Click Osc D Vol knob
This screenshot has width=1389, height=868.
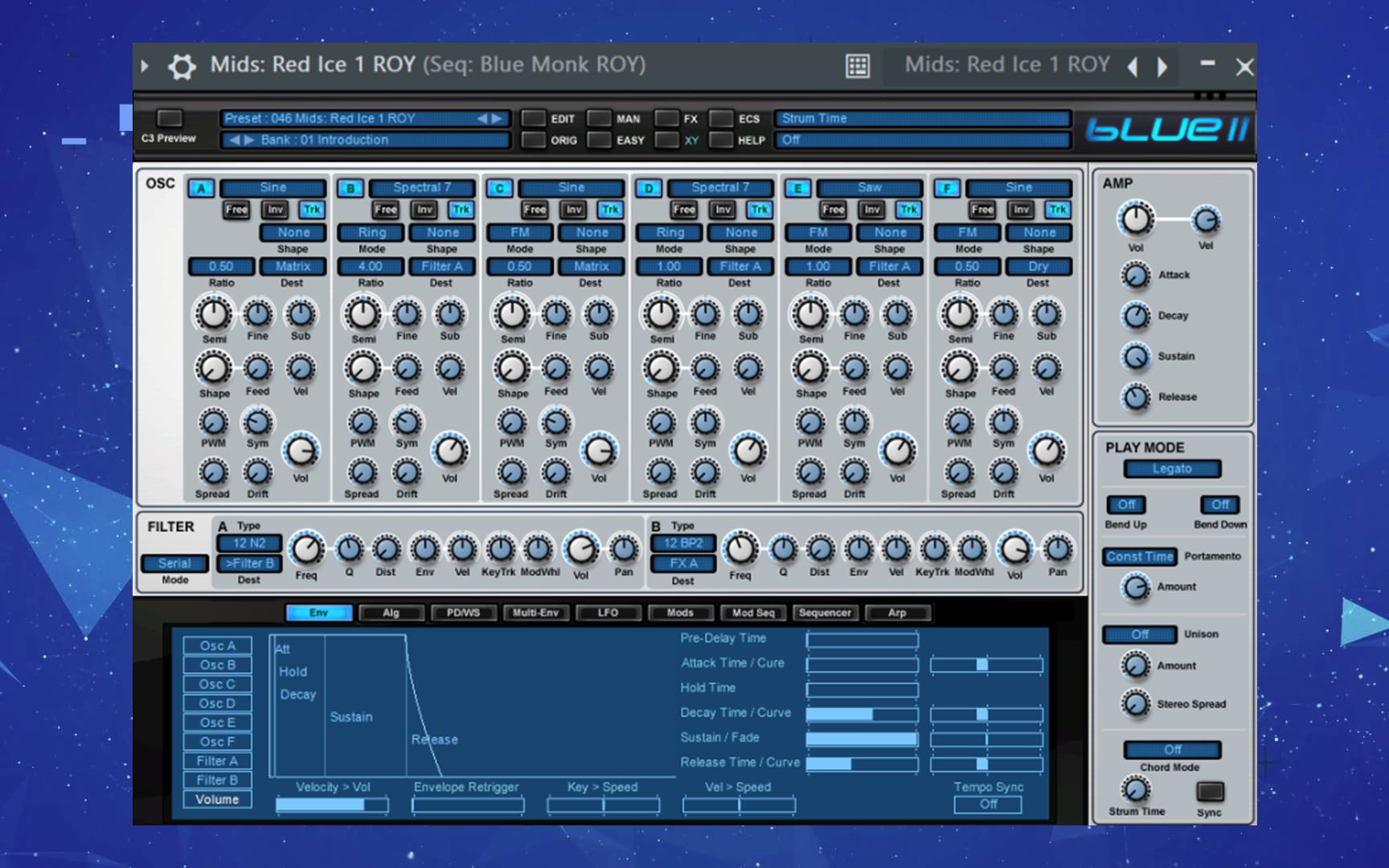click(x=748, y=451)
